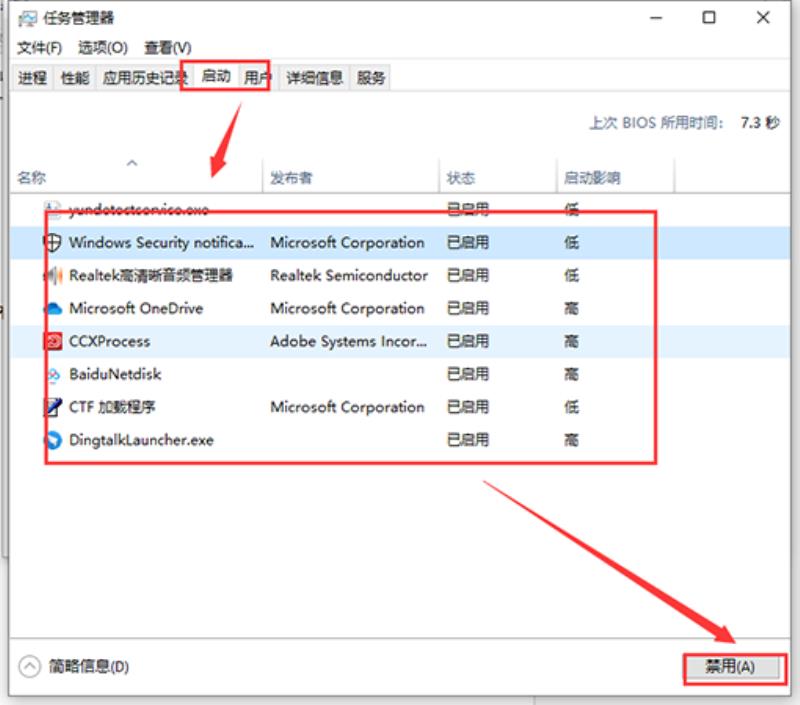Select the BaiduNetdisk row name
Screen dimensions: 800x705
click(x=115, y=374)
